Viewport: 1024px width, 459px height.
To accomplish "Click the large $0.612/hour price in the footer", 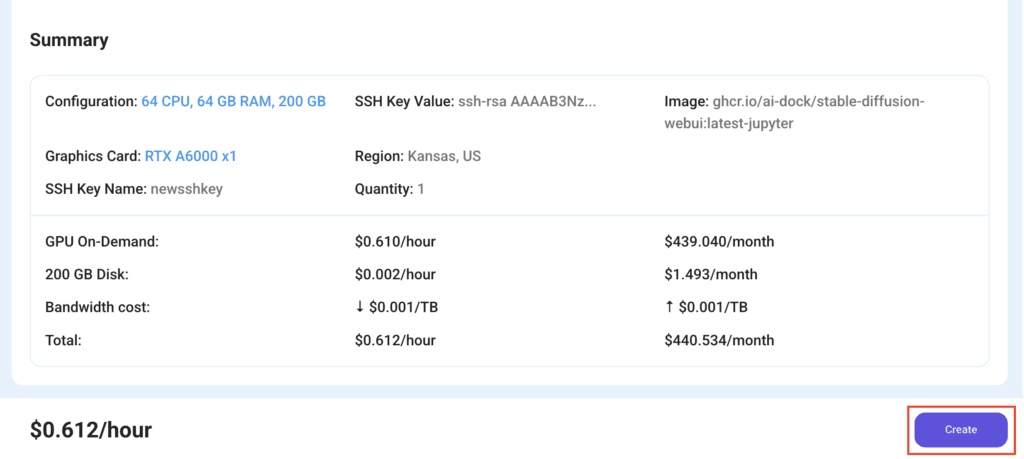I will tap(91, 430).
